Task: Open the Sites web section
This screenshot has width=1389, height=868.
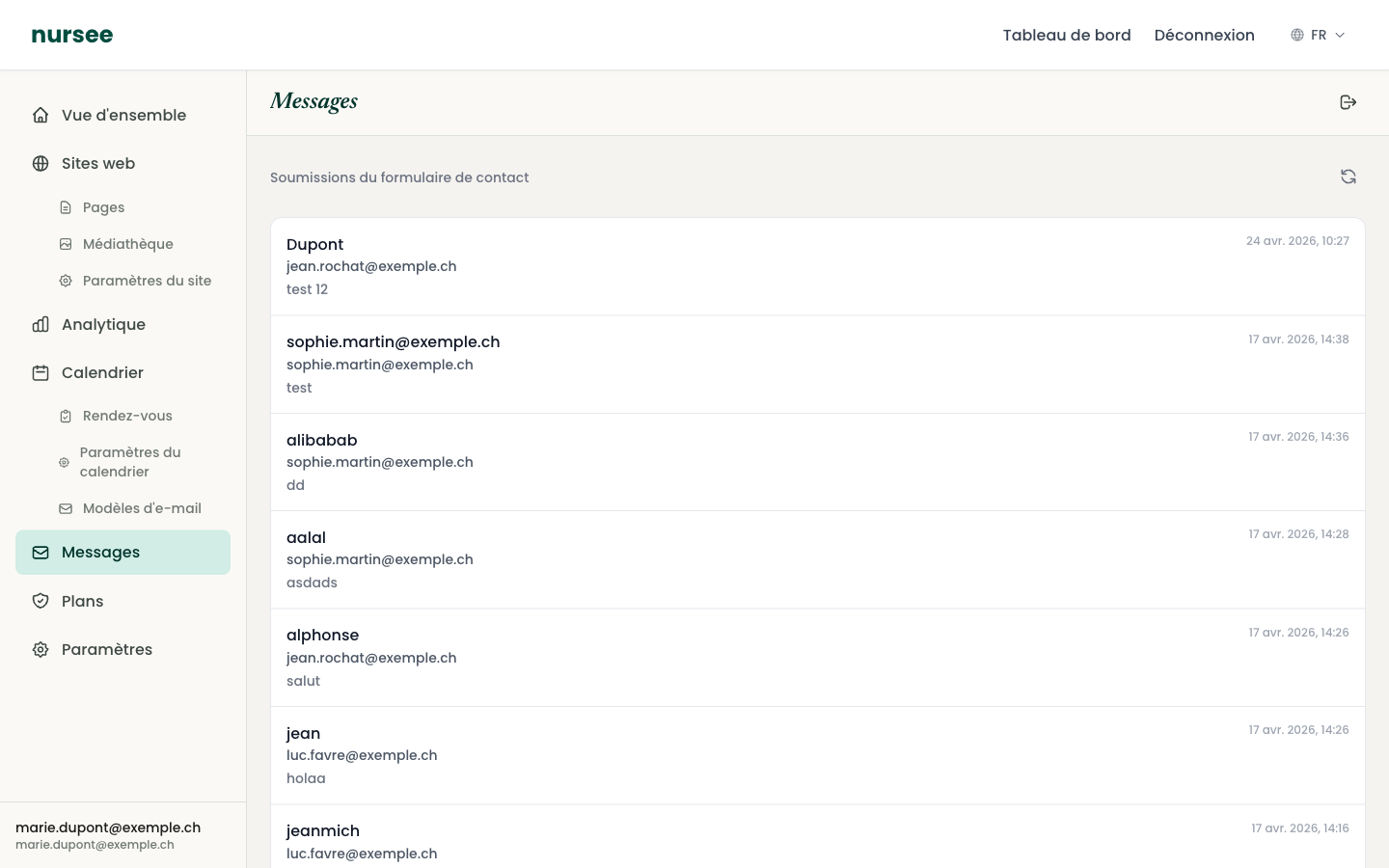Action: (123, 163)
